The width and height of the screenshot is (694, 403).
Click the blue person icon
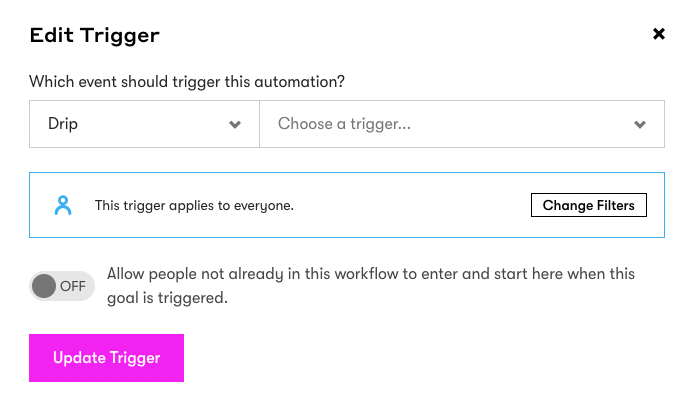point(63,205)
